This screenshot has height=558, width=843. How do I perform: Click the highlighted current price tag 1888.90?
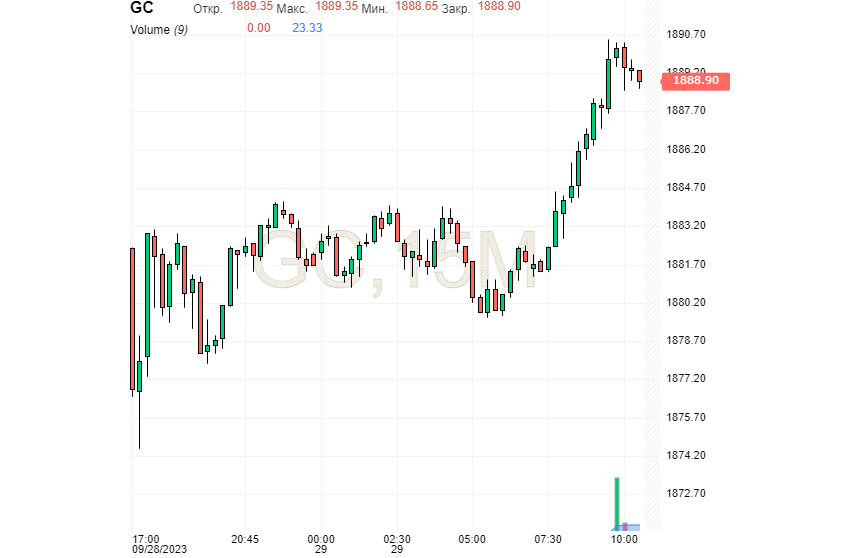click(696, 80)
